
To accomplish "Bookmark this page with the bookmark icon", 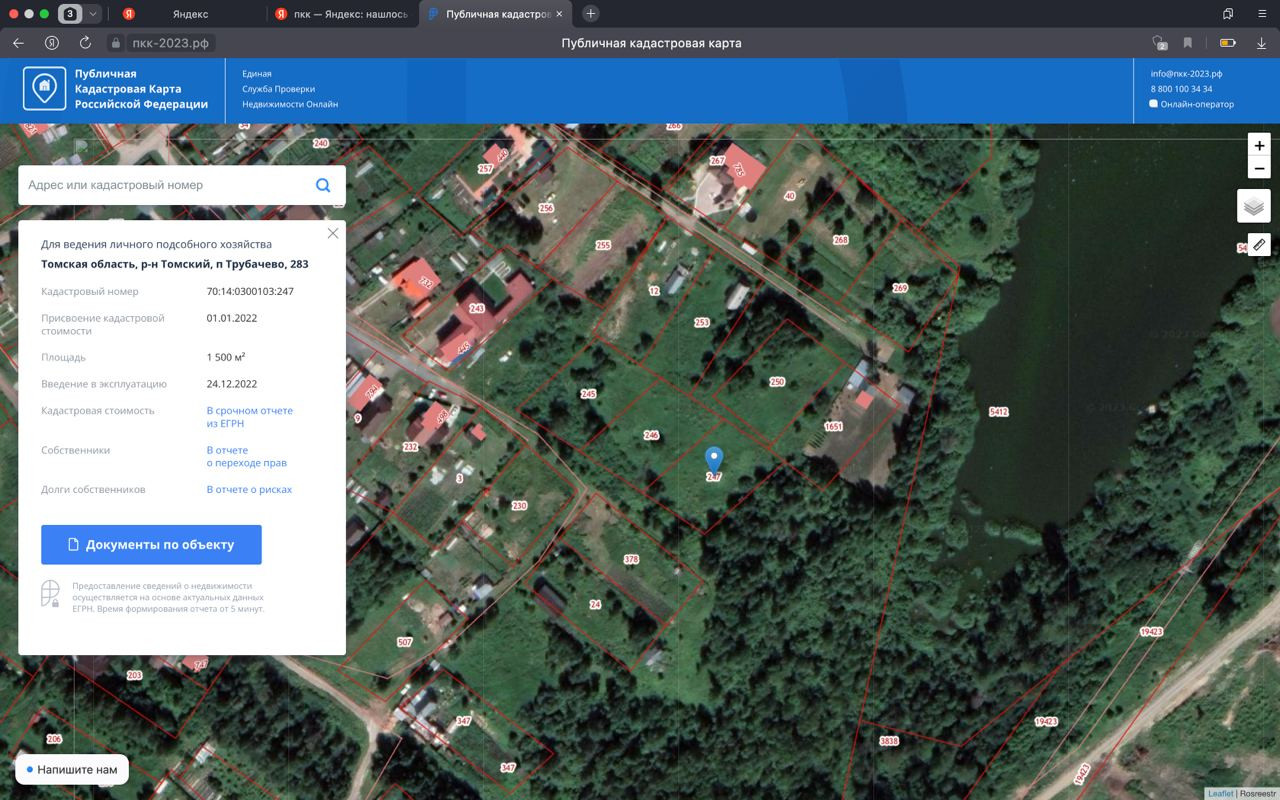I will click(x=1188, y=43).
